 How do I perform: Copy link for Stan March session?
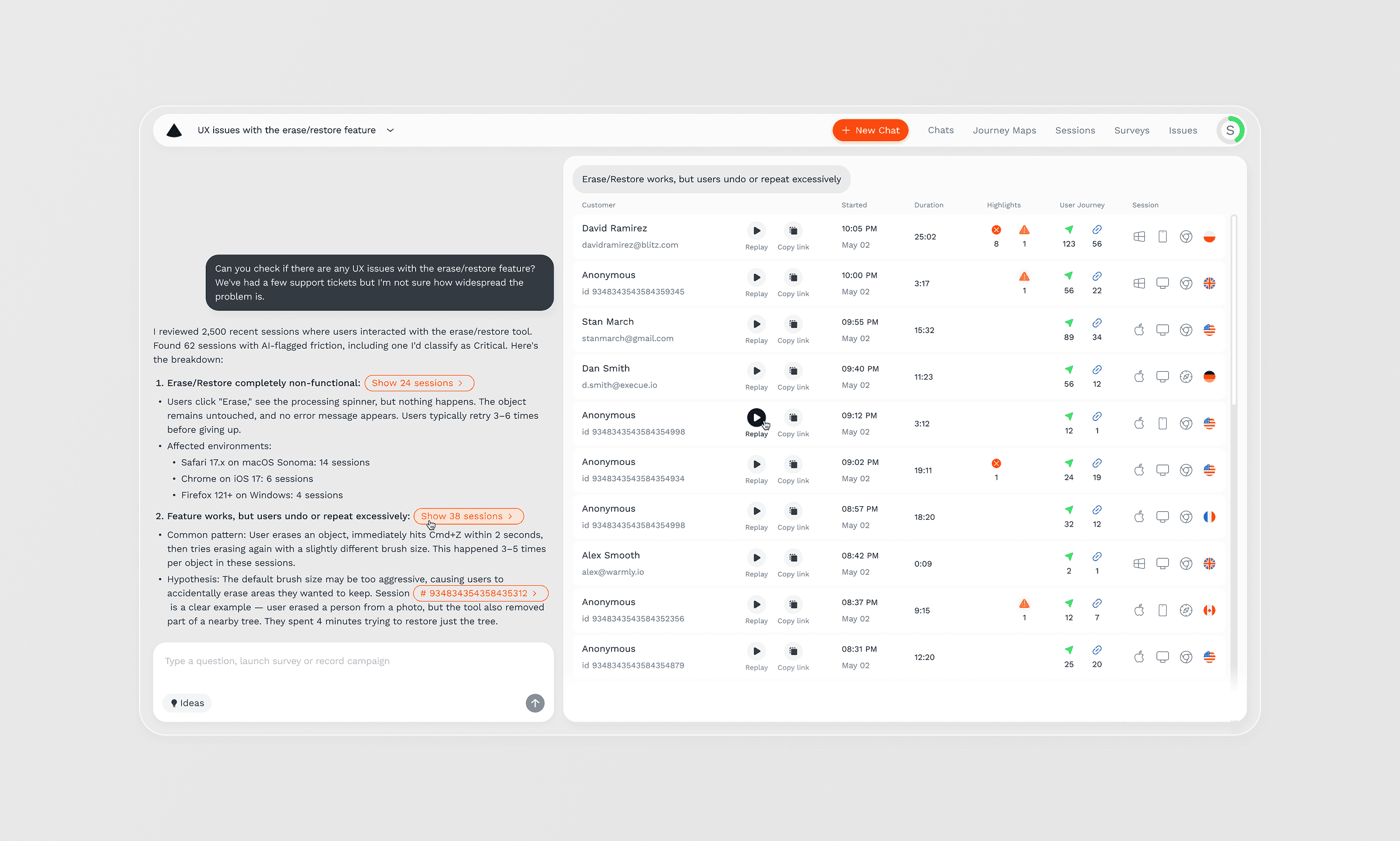coord(793,324)
